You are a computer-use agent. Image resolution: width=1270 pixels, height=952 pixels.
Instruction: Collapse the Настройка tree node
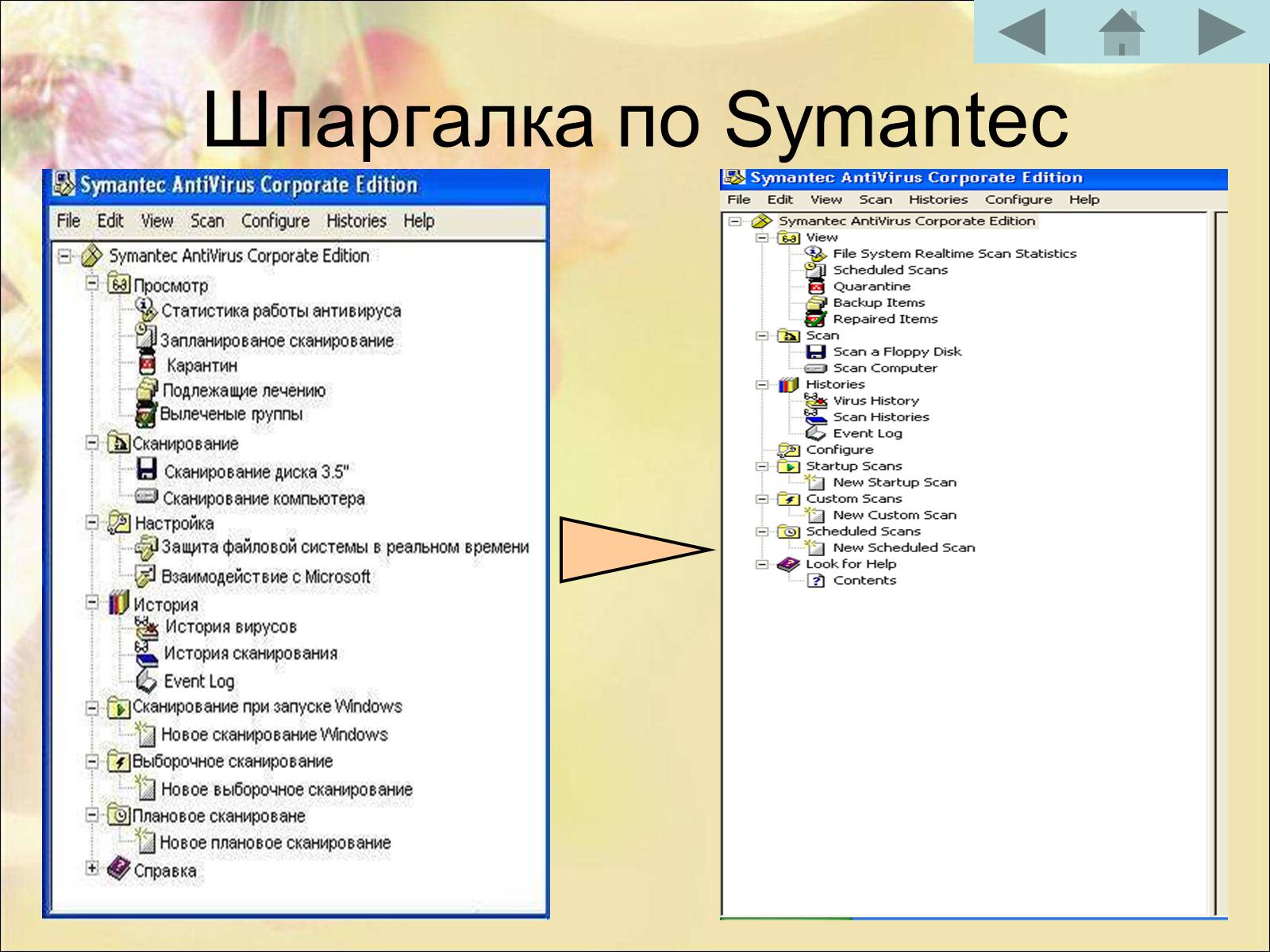[x=92, y=522]
